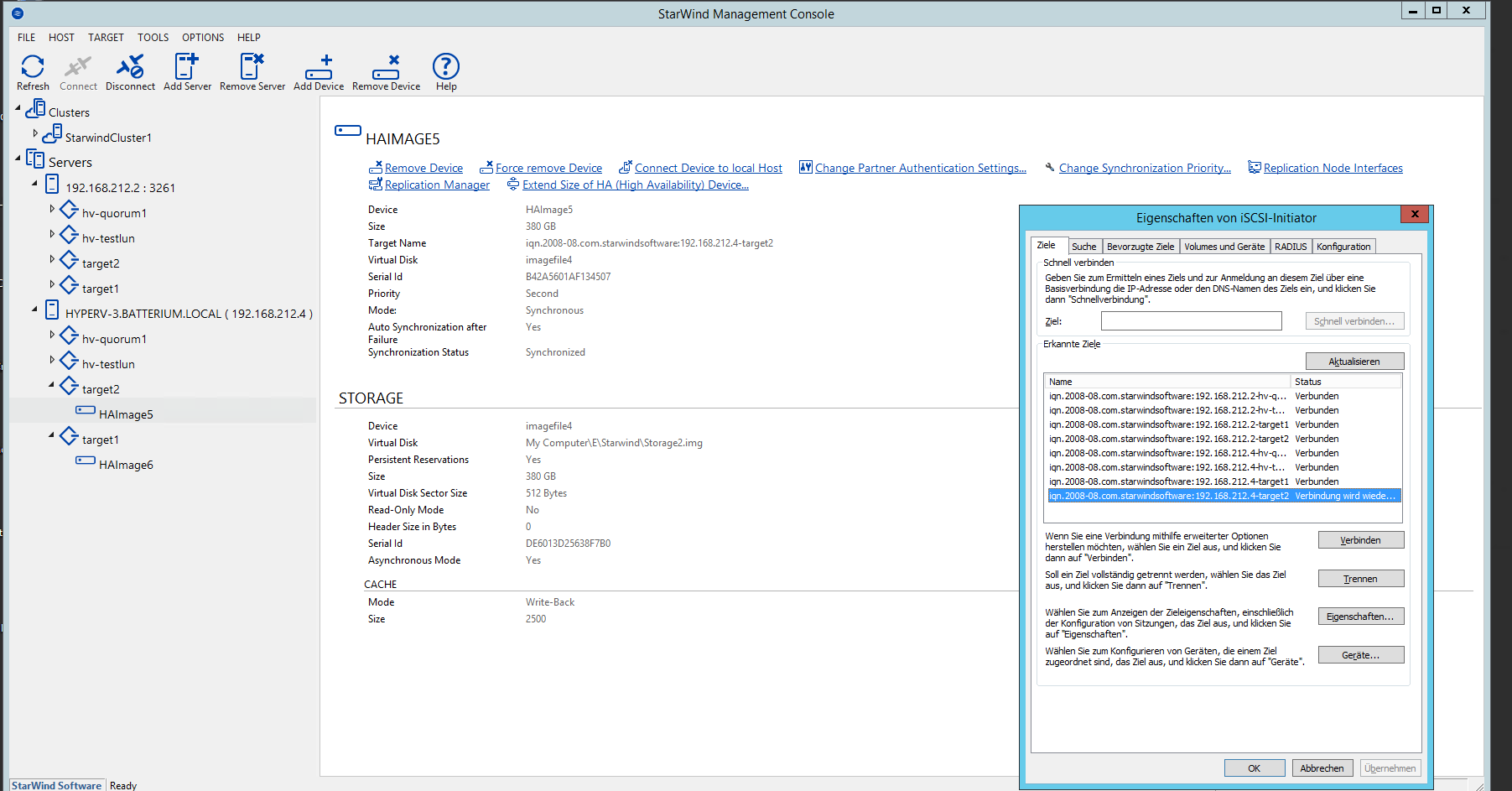Collapse target1 under HYPERV-3
Viewport: 1512px width, 791px height.
[51, 435]
